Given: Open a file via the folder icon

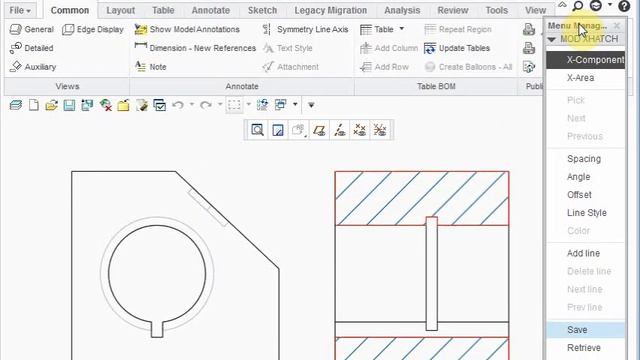Looking at the screenshot, I should click(51, 105).
